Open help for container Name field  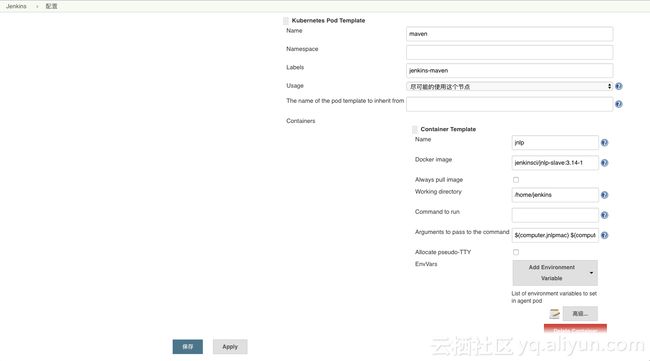tap(604, 143)
